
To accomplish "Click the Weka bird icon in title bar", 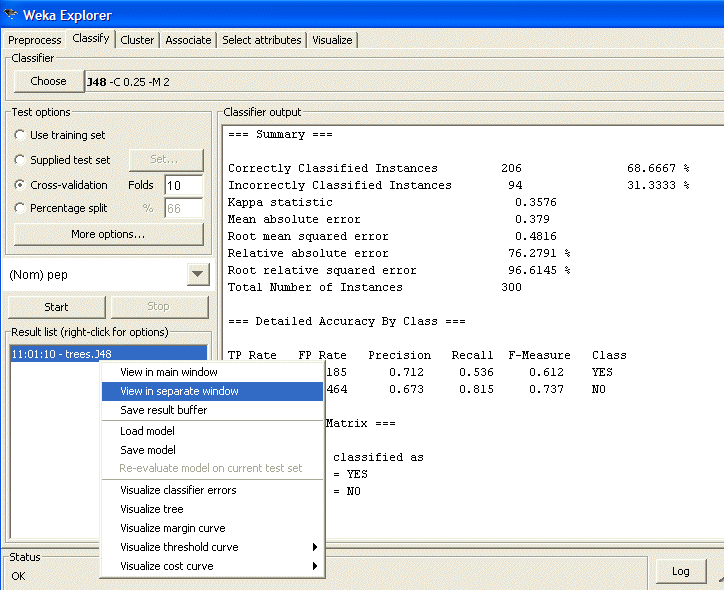I will click(12, 14).
